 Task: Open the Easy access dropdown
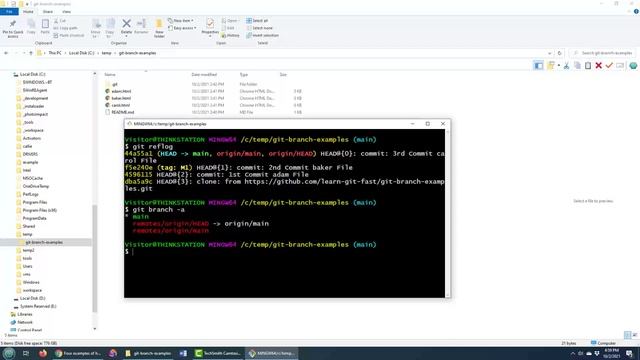[182, 28]
